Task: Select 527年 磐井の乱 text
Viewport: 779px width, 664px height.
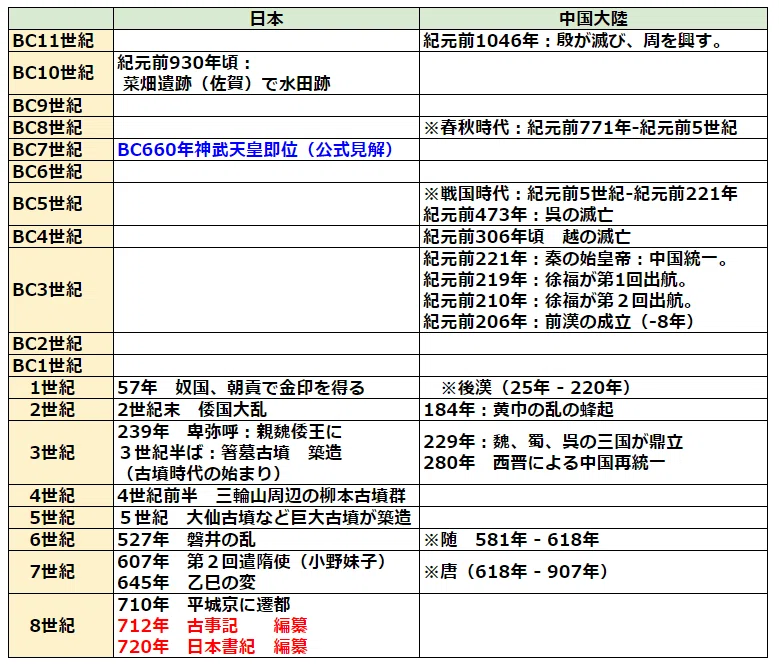Action: tap(186, 539)
